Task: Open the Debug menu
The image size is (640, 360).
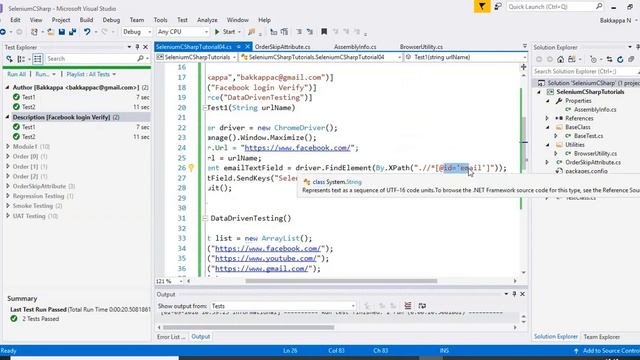Action: click(x=111, y=20)
